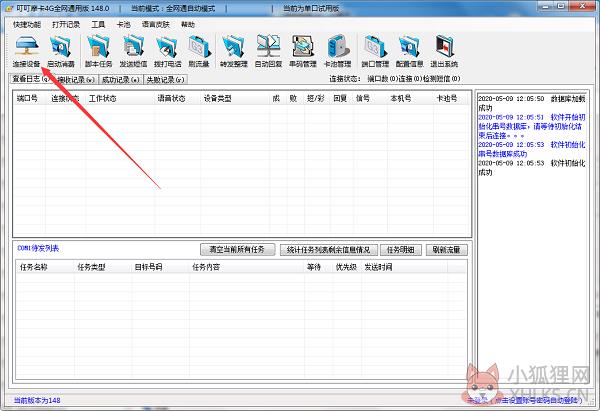600x411 pixels.
Task: Click the 回复 column header
Action: 340,98
